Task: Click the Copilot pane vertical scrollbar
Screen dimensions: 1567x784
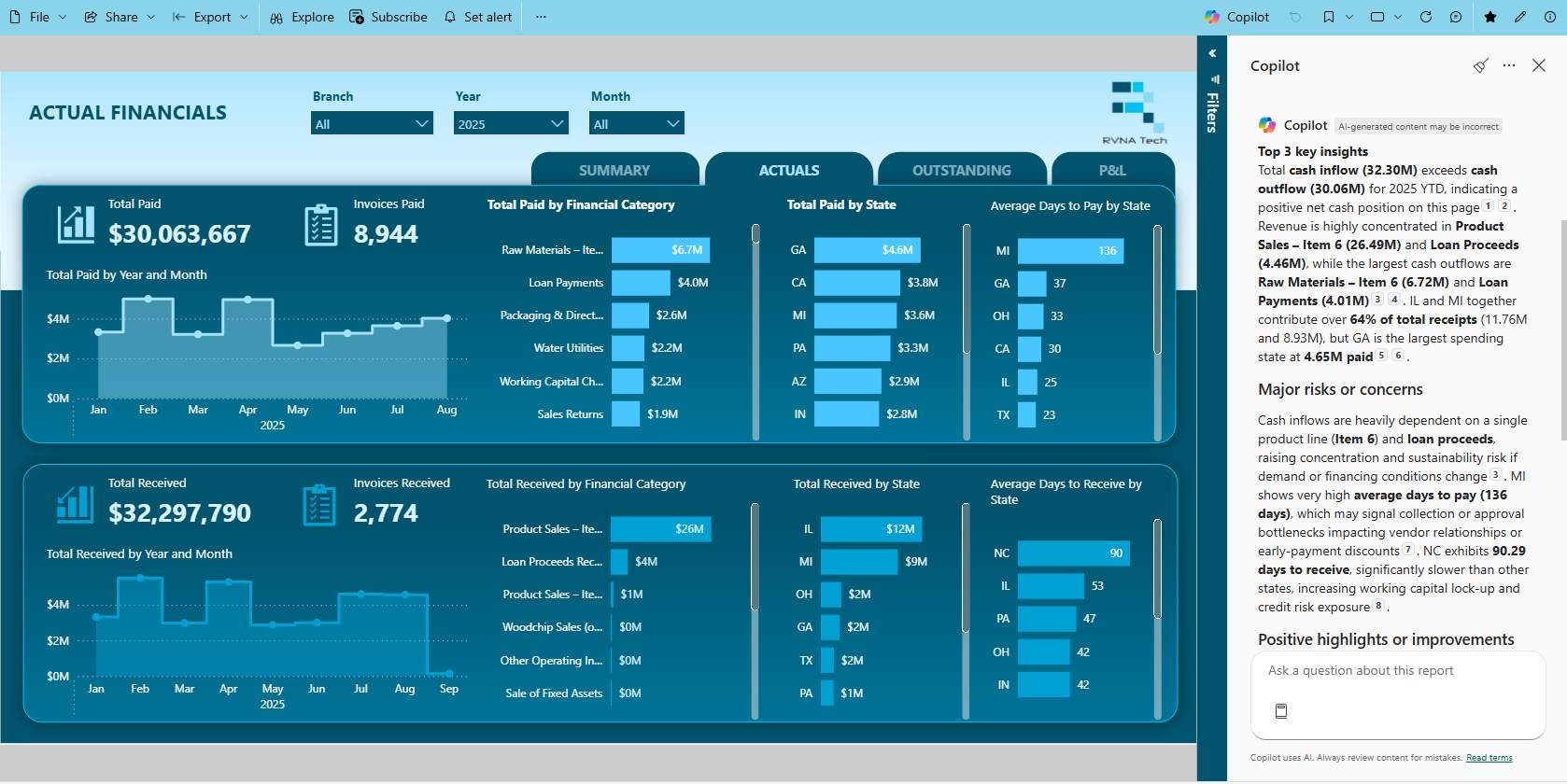Action: click(x=1562, y=330)
